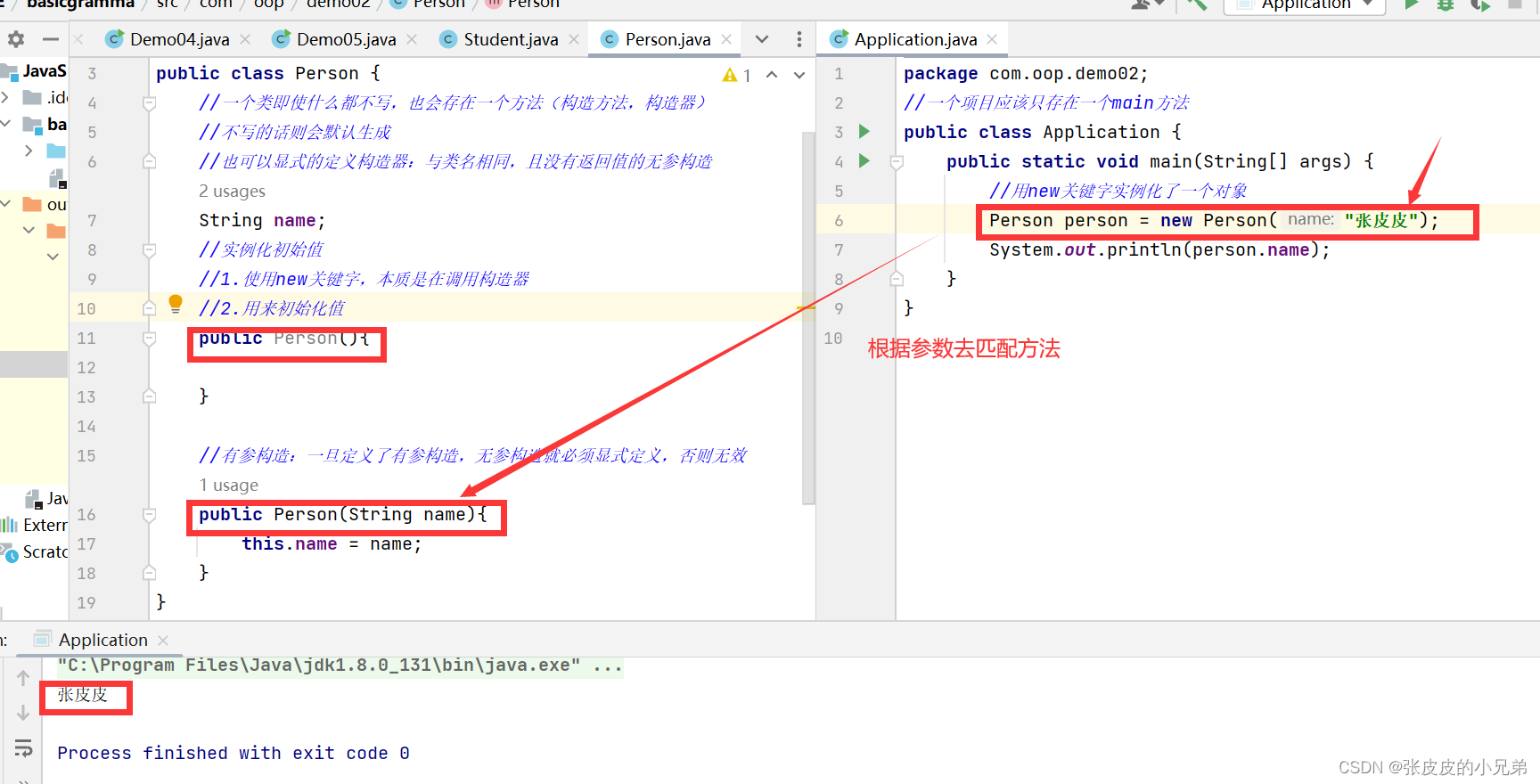Click the yellow lightbulb on line 10

tap(176, 304)
